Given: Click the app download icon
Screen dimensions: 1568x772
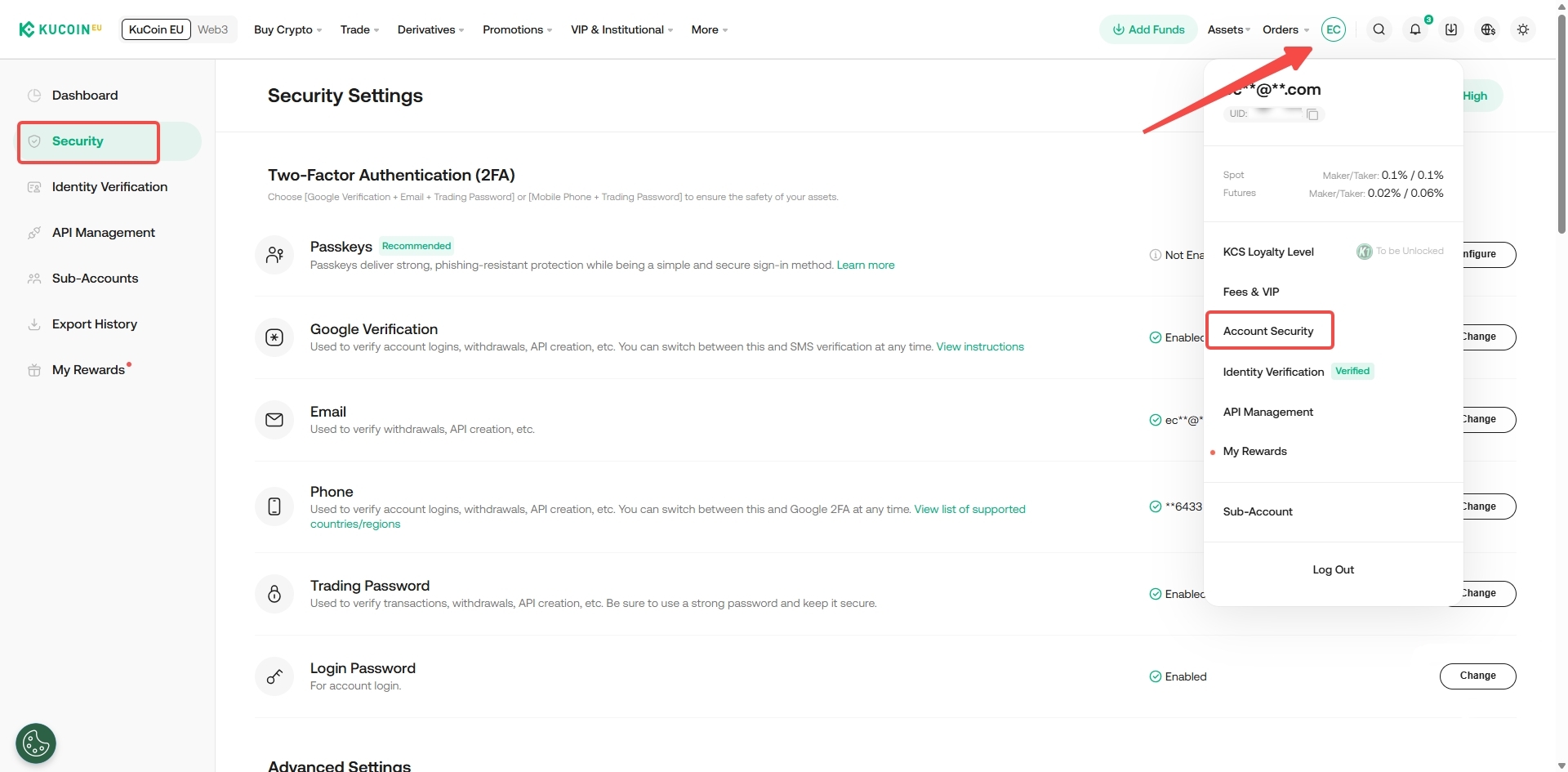Looking at the screenshot, I should click(x=1451, y=29).
